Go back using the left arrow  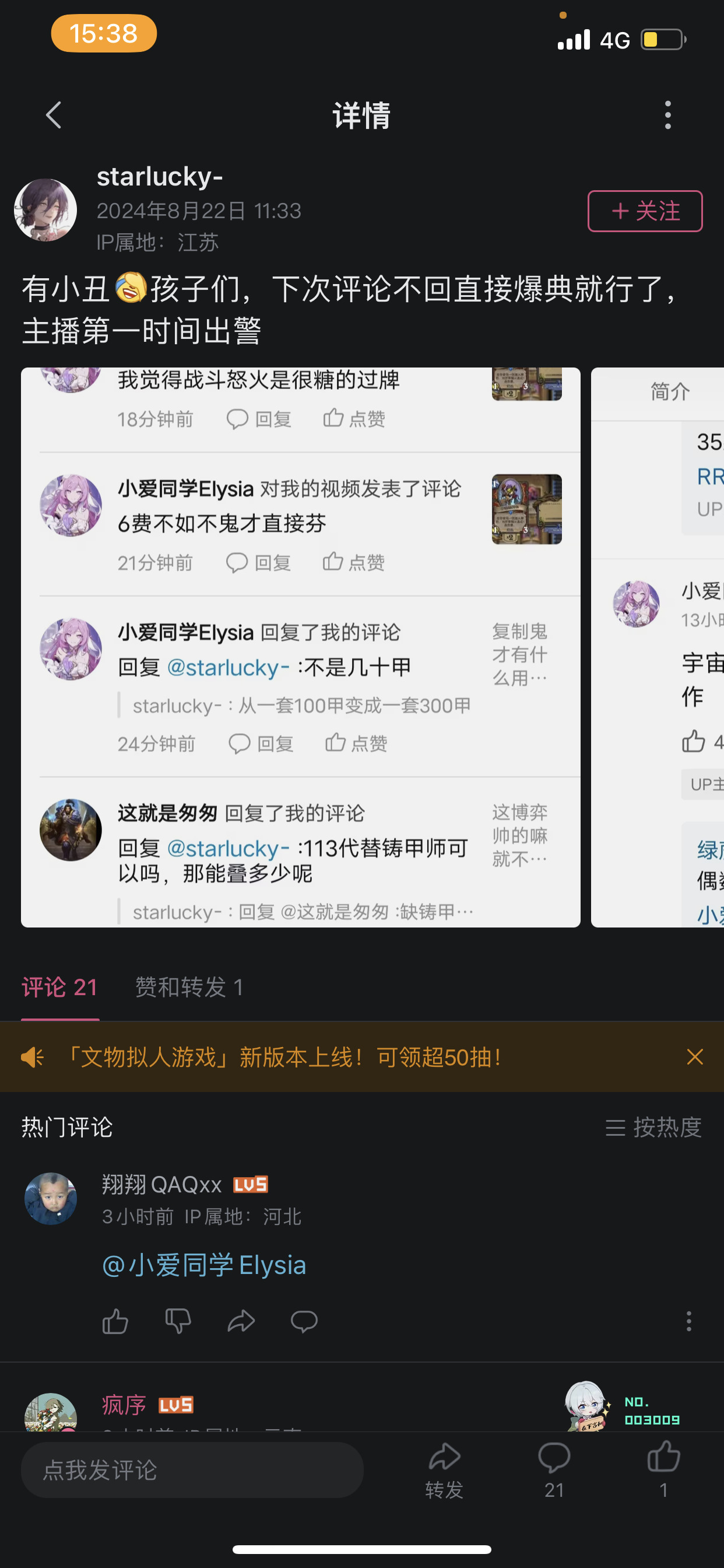(x=54, y=115)
